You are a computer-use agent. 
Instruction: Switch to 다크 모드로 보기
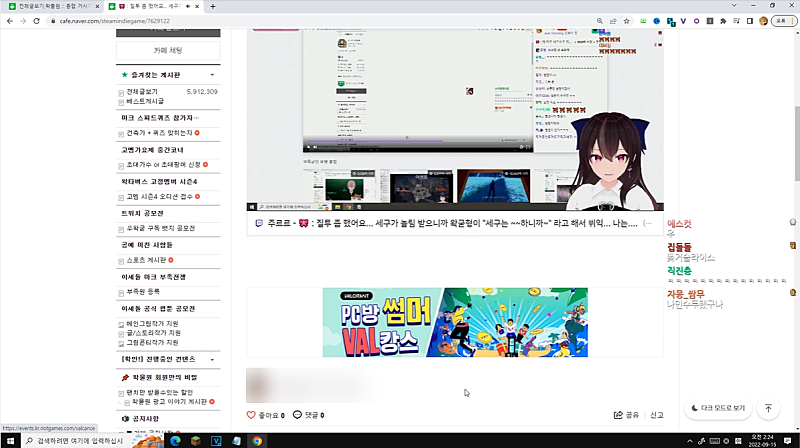click(718, 408)
